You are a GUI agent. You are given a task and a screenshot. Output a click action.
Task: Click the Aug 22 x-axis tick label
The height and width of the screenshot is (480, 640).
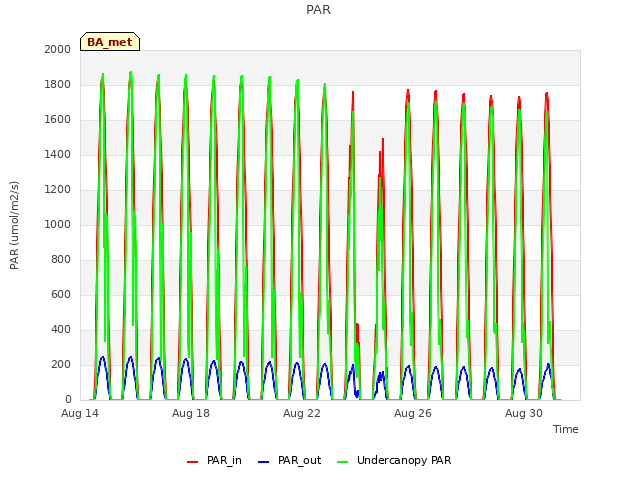click(x=302, y=413)
